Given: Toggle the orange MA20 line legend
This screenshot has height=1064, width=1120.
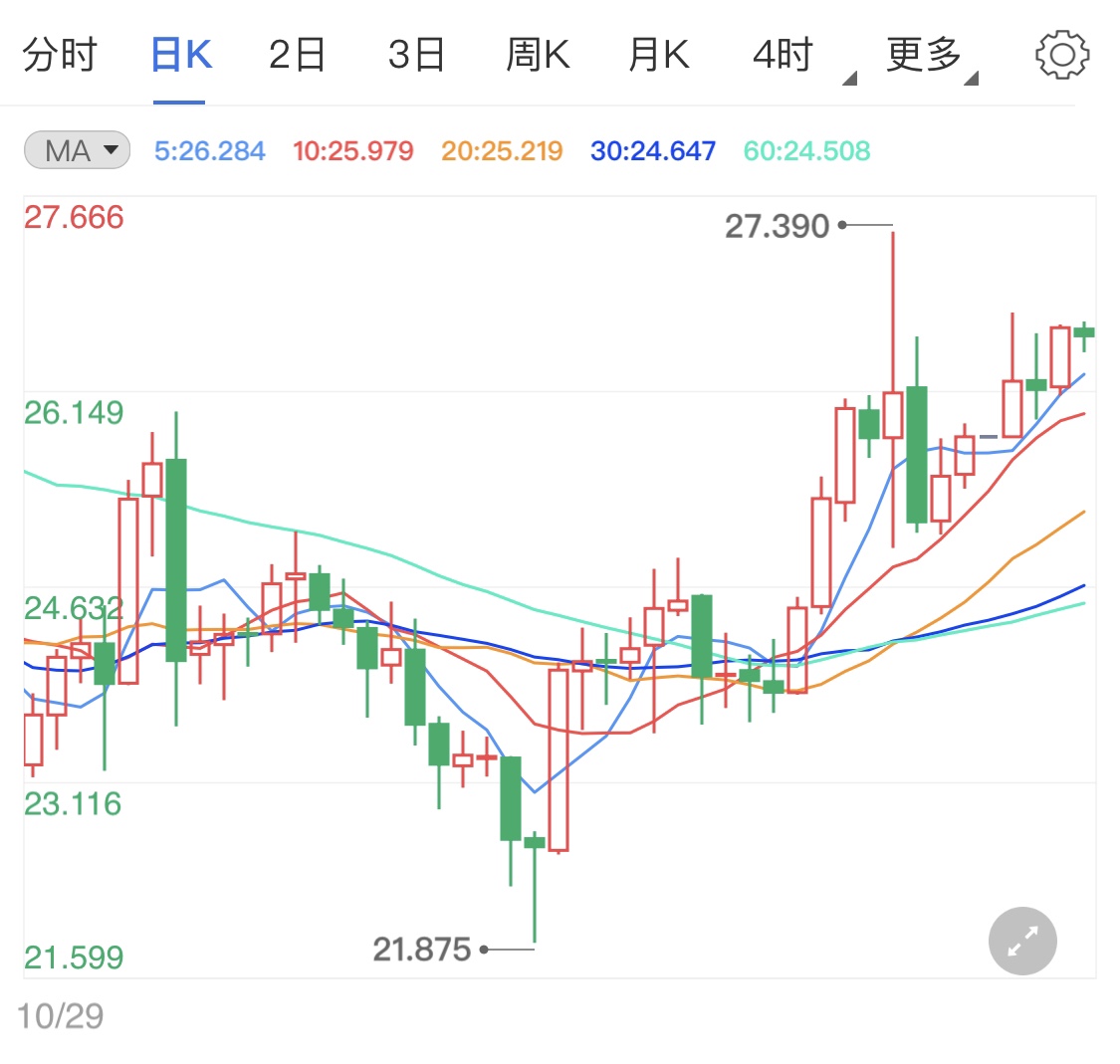Looking at the screenshot, I should (x=501, y=149).
